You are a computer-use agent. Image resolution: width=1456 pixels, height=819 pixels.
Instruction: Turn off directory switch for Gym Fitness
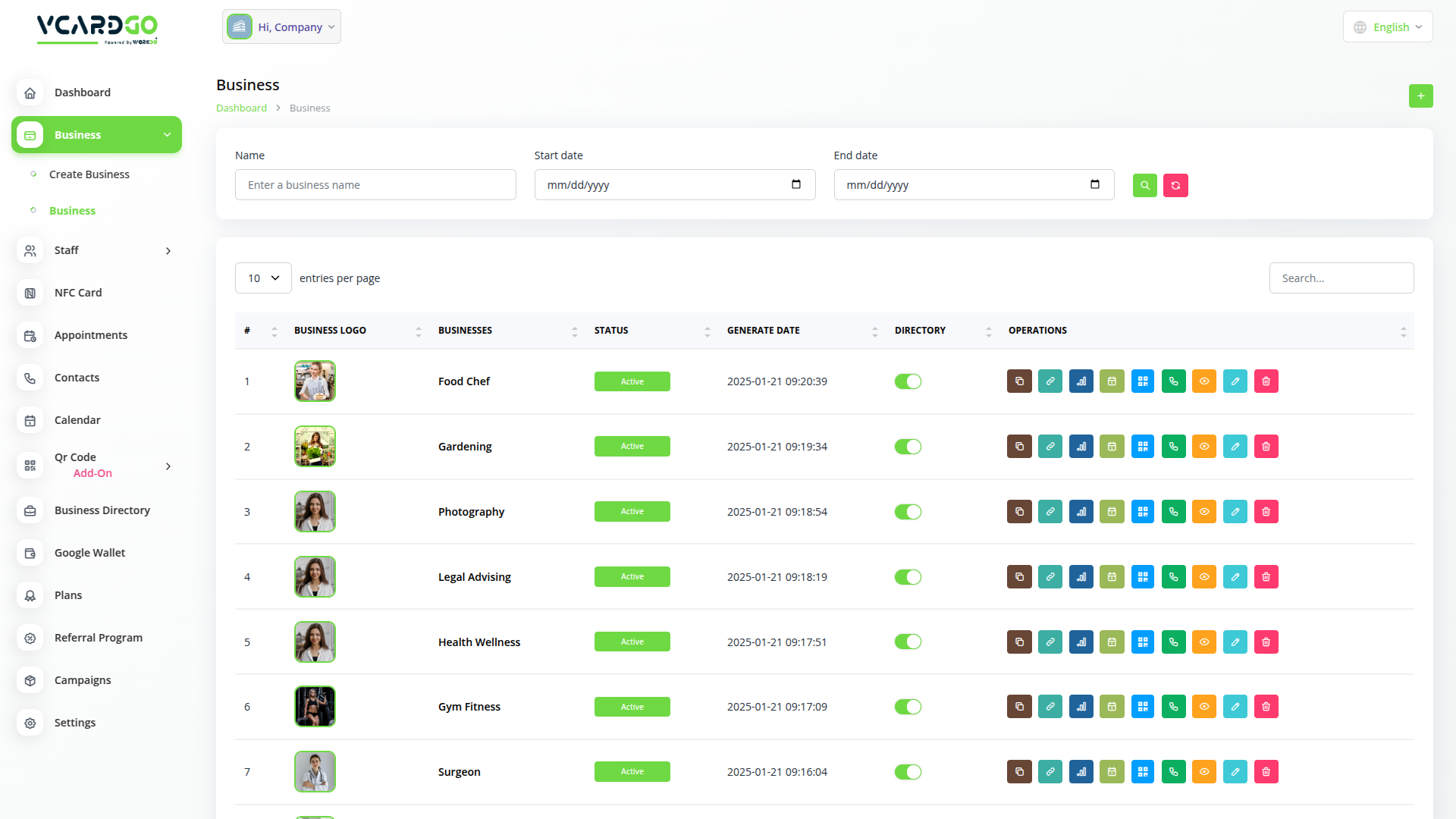pyautogui.click(x=908, y=707)
